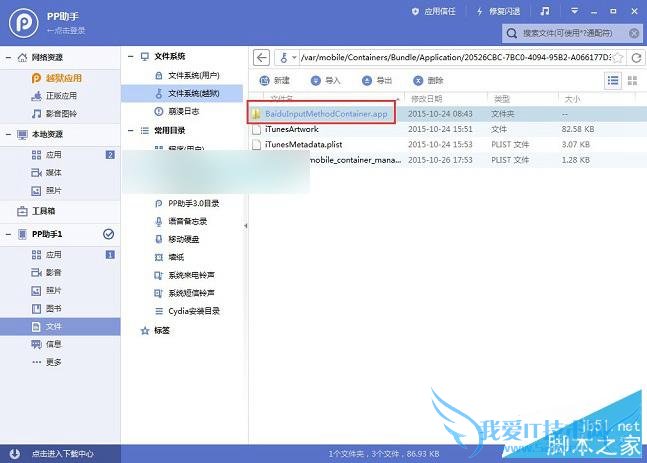
Task: Open 应用 under PP助手1 device
Action: [47, 255]
